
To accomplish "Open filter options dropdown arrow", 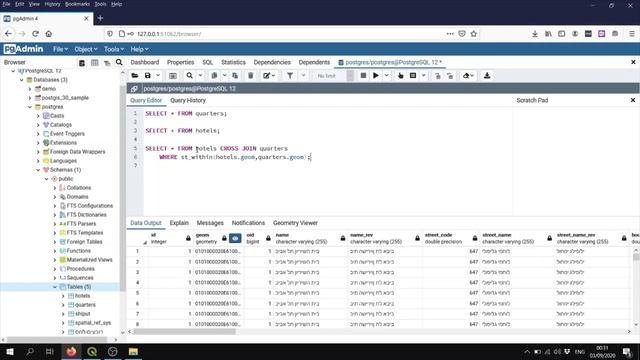I will [303, 76].
